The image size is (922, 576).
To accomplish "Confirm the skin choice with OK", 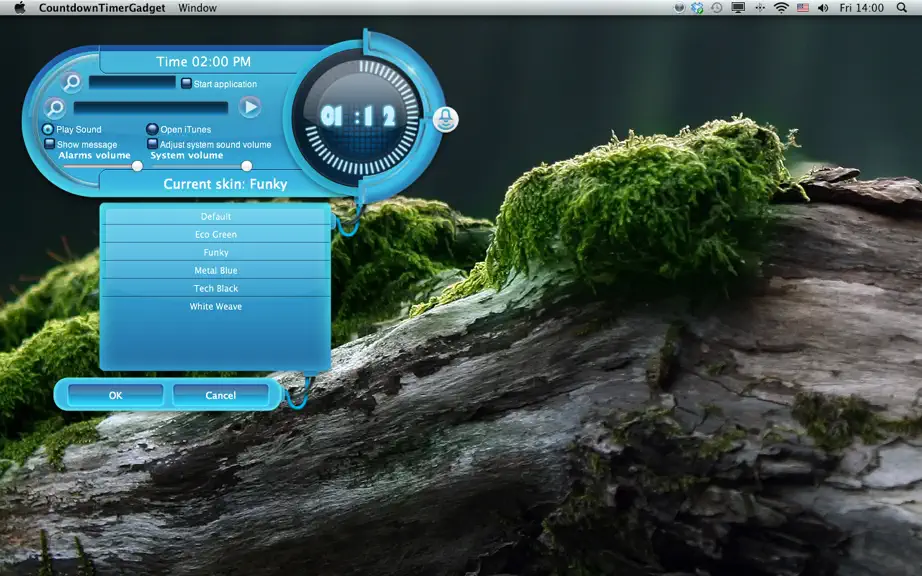I will tap(115, 395).
